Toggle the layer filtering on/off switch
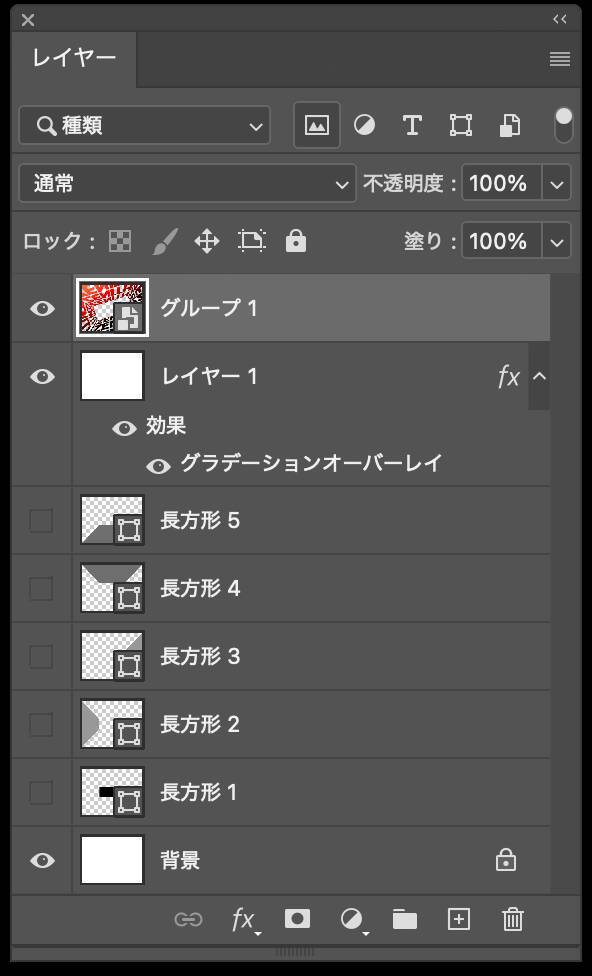The width and height of the screenshot is (592, 976). coord(563,125)
